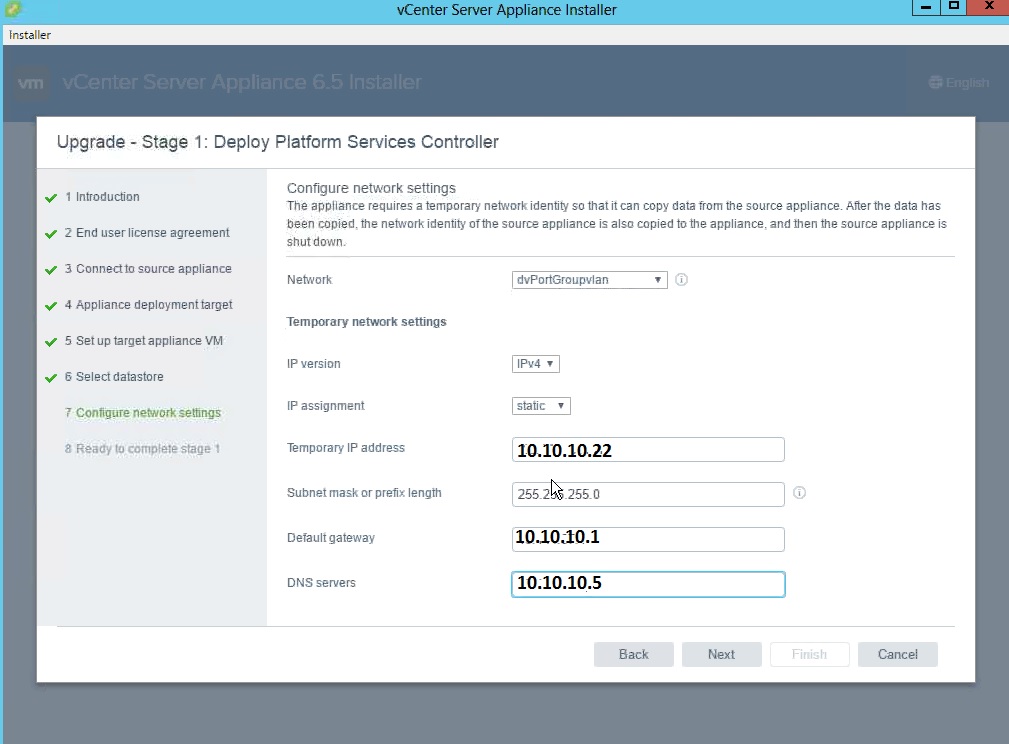Click the installer app icon in title bar
The height and width of the screenshot is (744, 1009).
(x=12, y=10)
